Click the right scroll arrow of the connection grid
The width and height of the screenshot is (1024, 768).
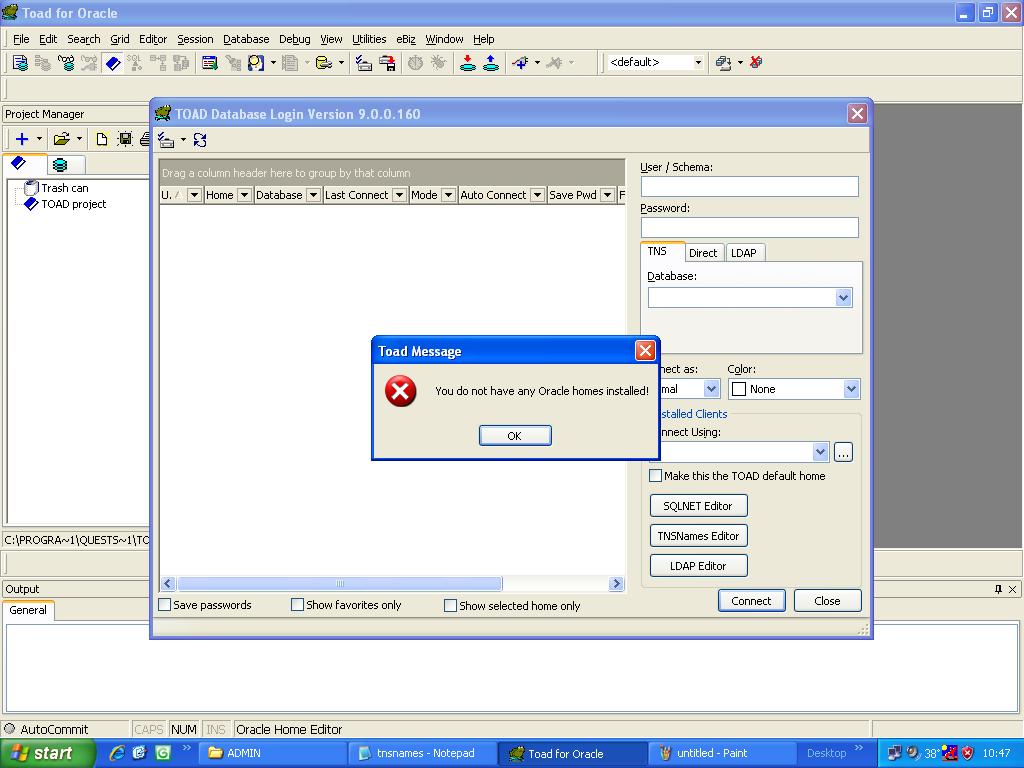616,583
